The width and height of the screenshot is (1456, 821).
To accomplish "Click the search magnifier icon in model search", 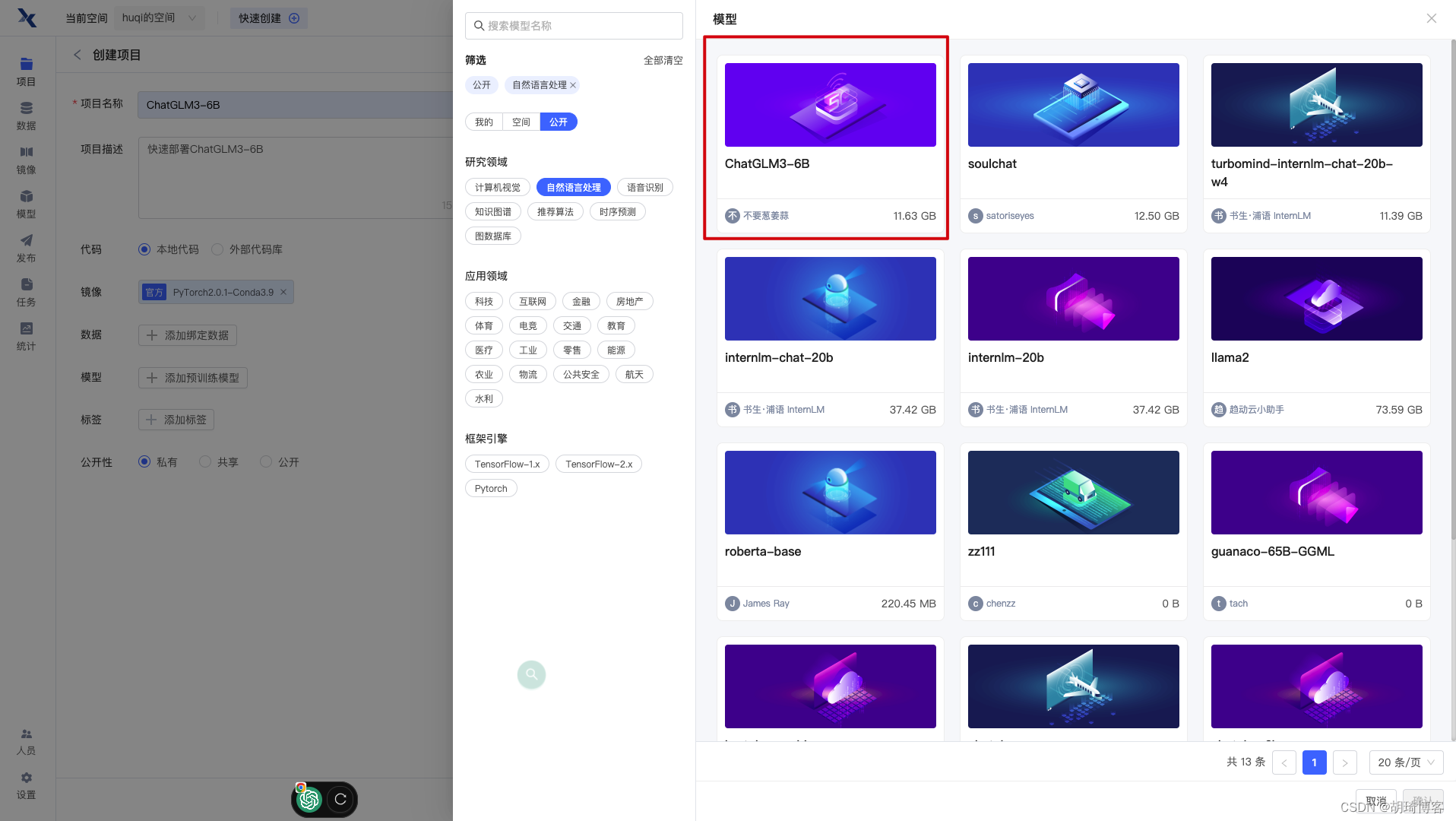I will coord(479,26).
